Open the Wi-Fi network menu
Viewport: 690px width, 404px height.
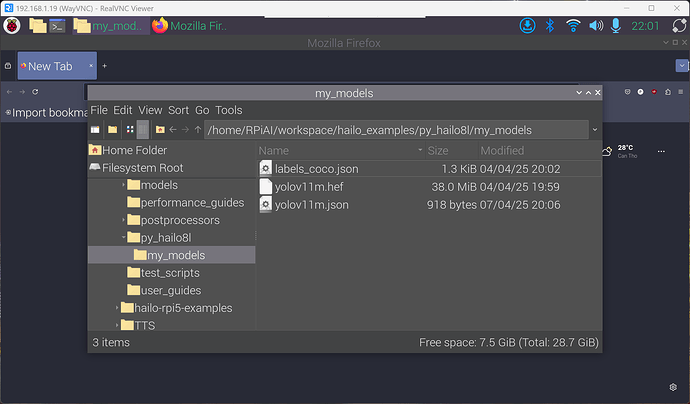573,25
